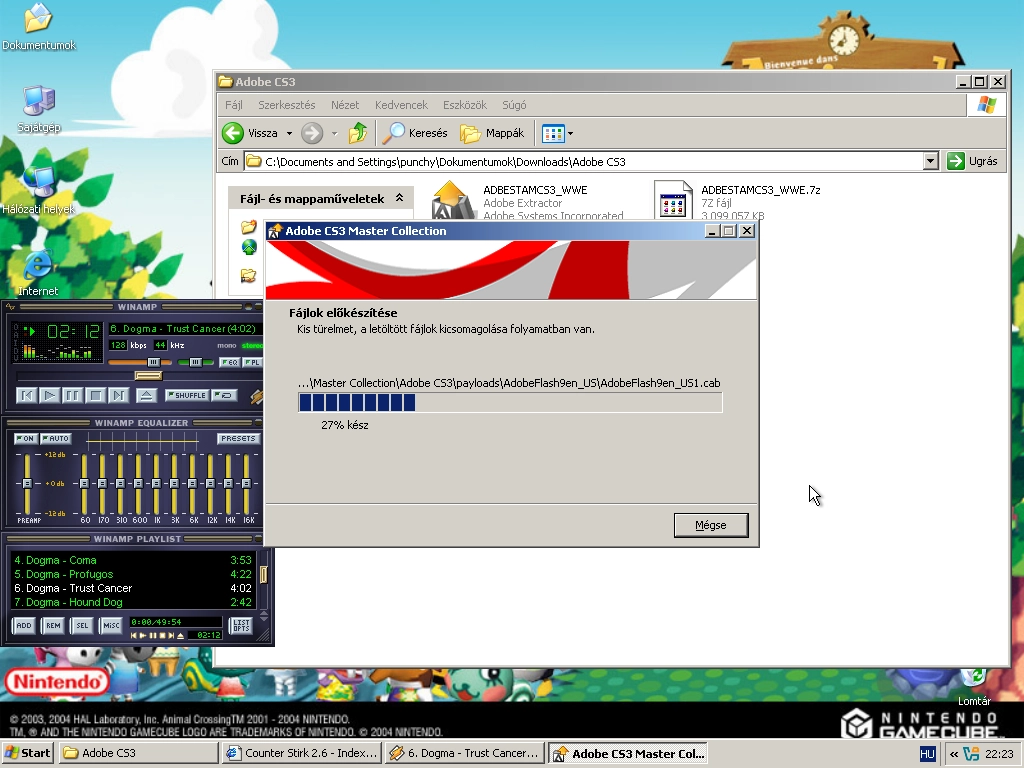Screen dimensions: 1024x768
Task: Open playlist SEL menu
Action: pyautogui.click(x=82, y=626)
